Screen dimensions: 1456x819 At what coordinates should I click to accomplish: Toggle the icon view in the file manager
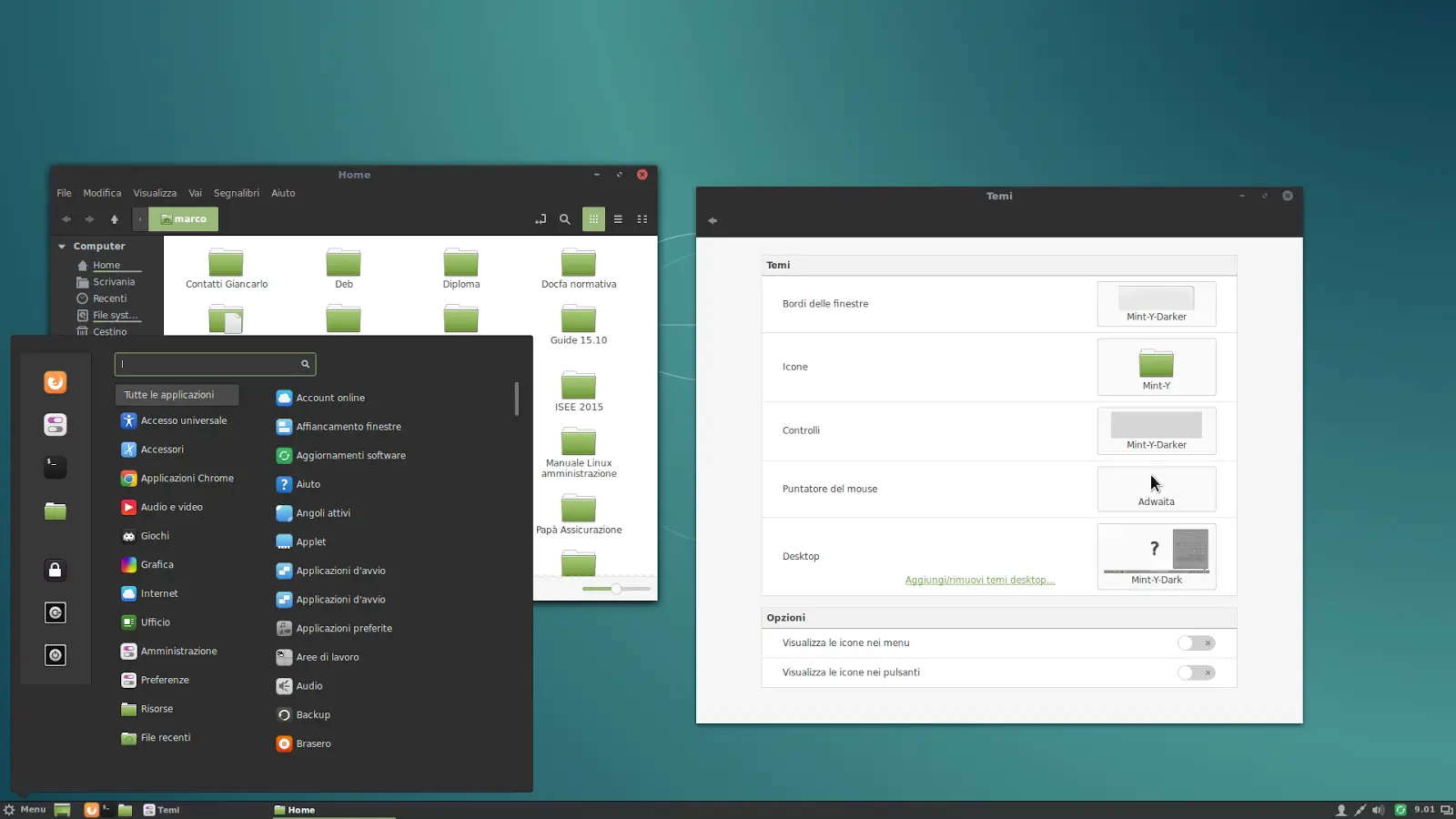(x=593, y=218)
